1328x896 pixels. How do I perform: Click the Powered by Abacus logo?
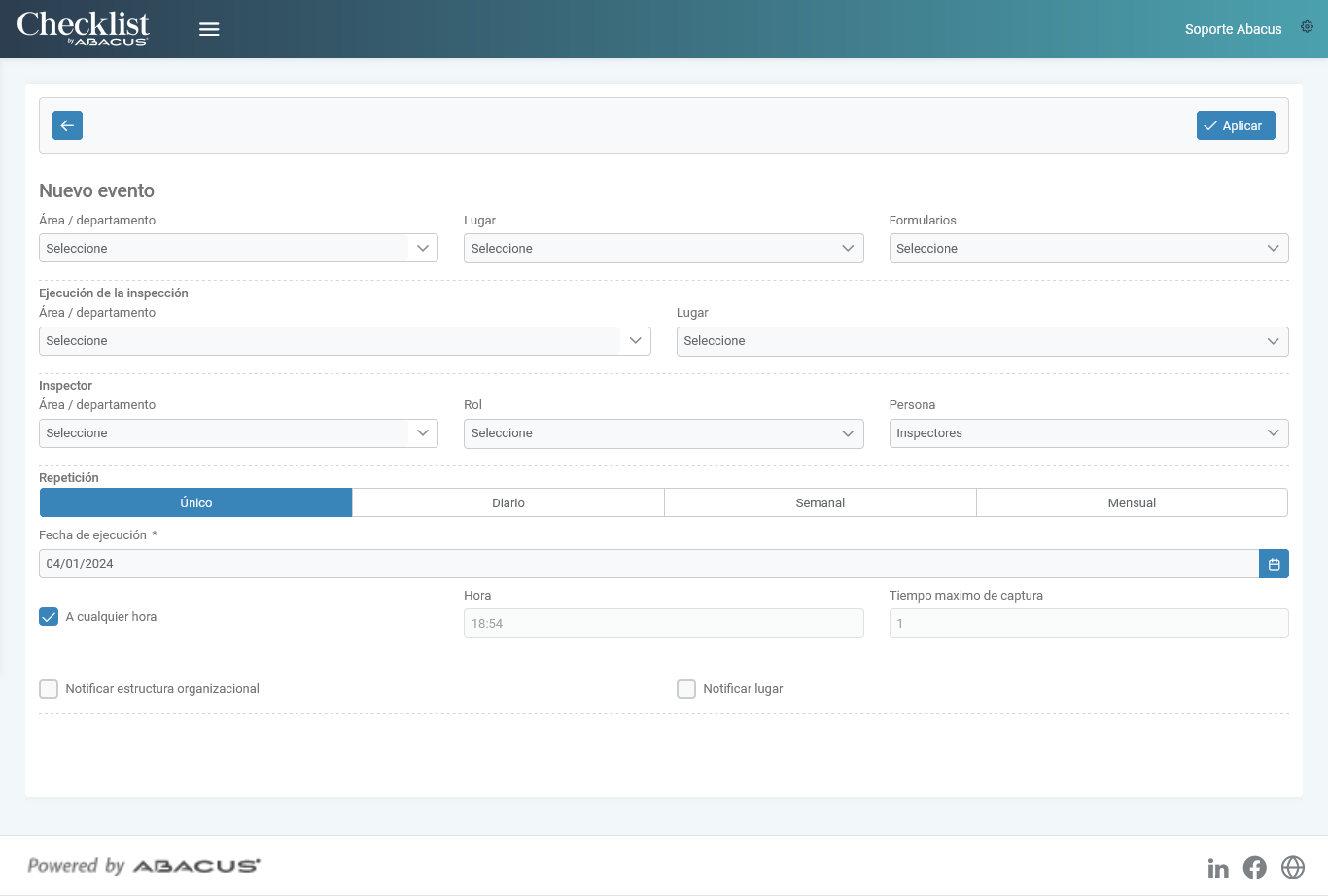(144, 866)
